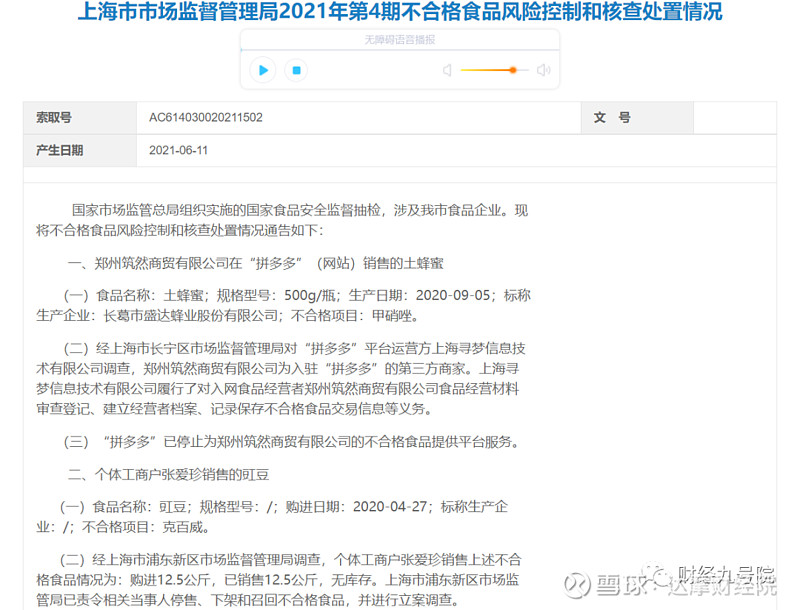Click the 财经九号院 watermark text

click(x=726, y=575)
